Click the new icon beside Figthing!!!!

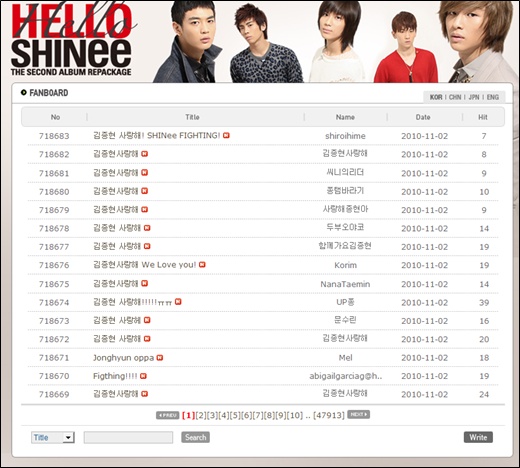pos(143,376)
